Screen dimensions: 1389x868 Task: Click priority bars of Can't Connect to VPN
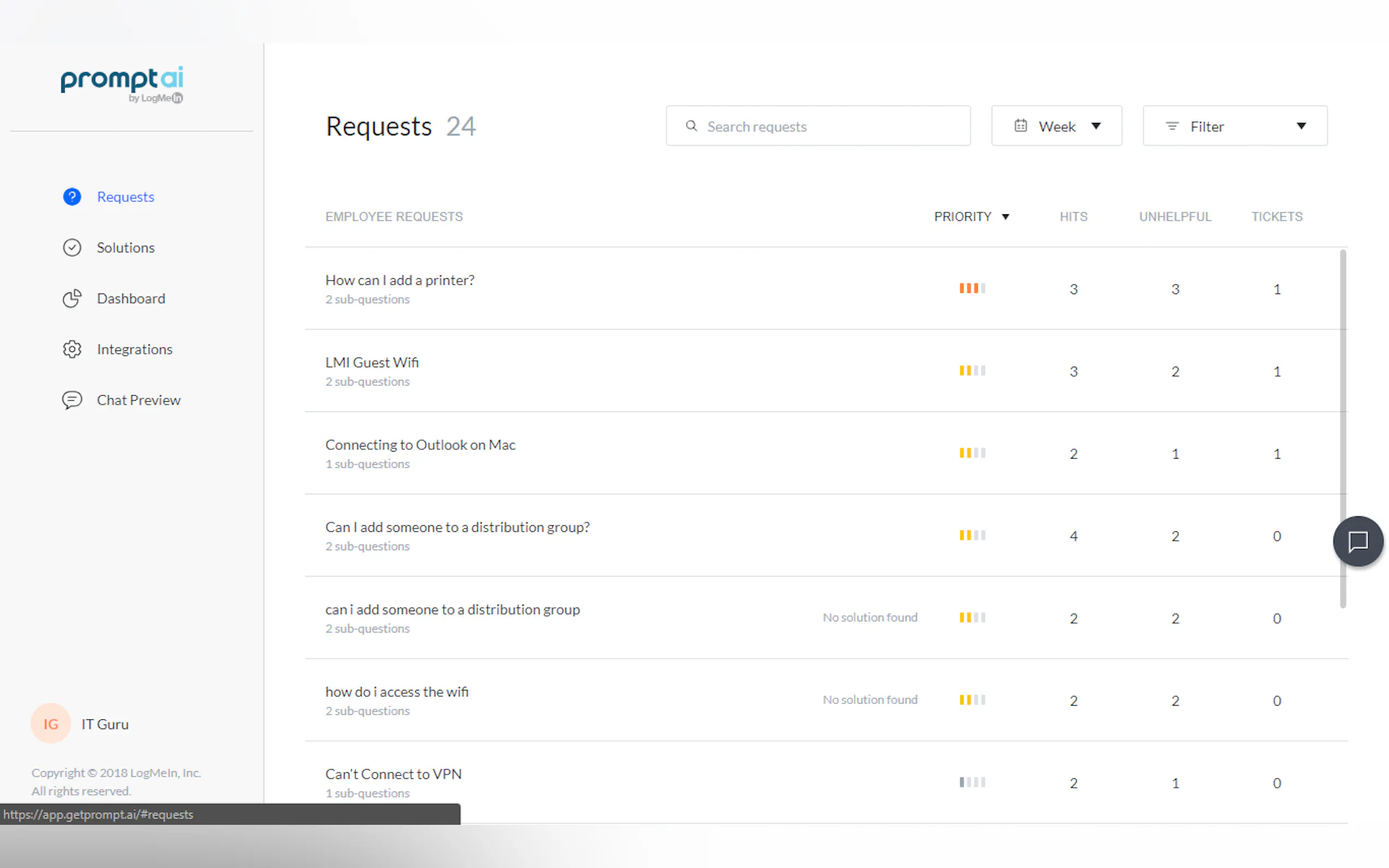pos(972,782)
